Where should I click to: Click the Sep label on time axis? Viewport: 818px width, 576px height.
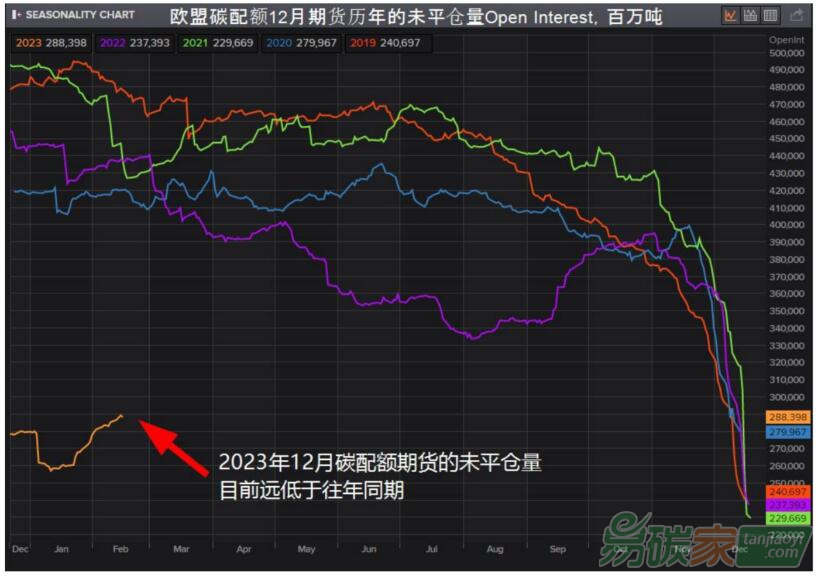[558, 549]
